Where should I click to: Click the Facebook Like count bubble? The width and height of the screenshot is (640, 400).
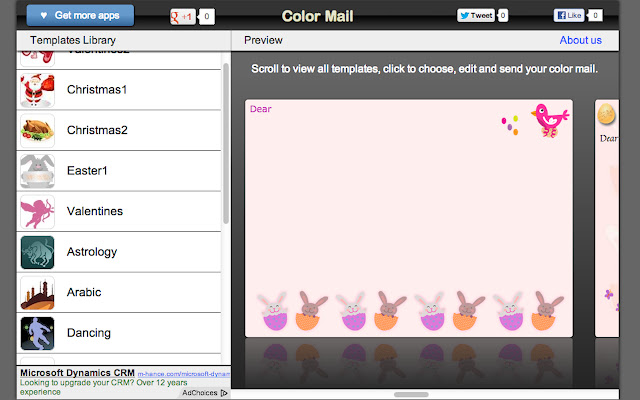(x=595, y=16)
